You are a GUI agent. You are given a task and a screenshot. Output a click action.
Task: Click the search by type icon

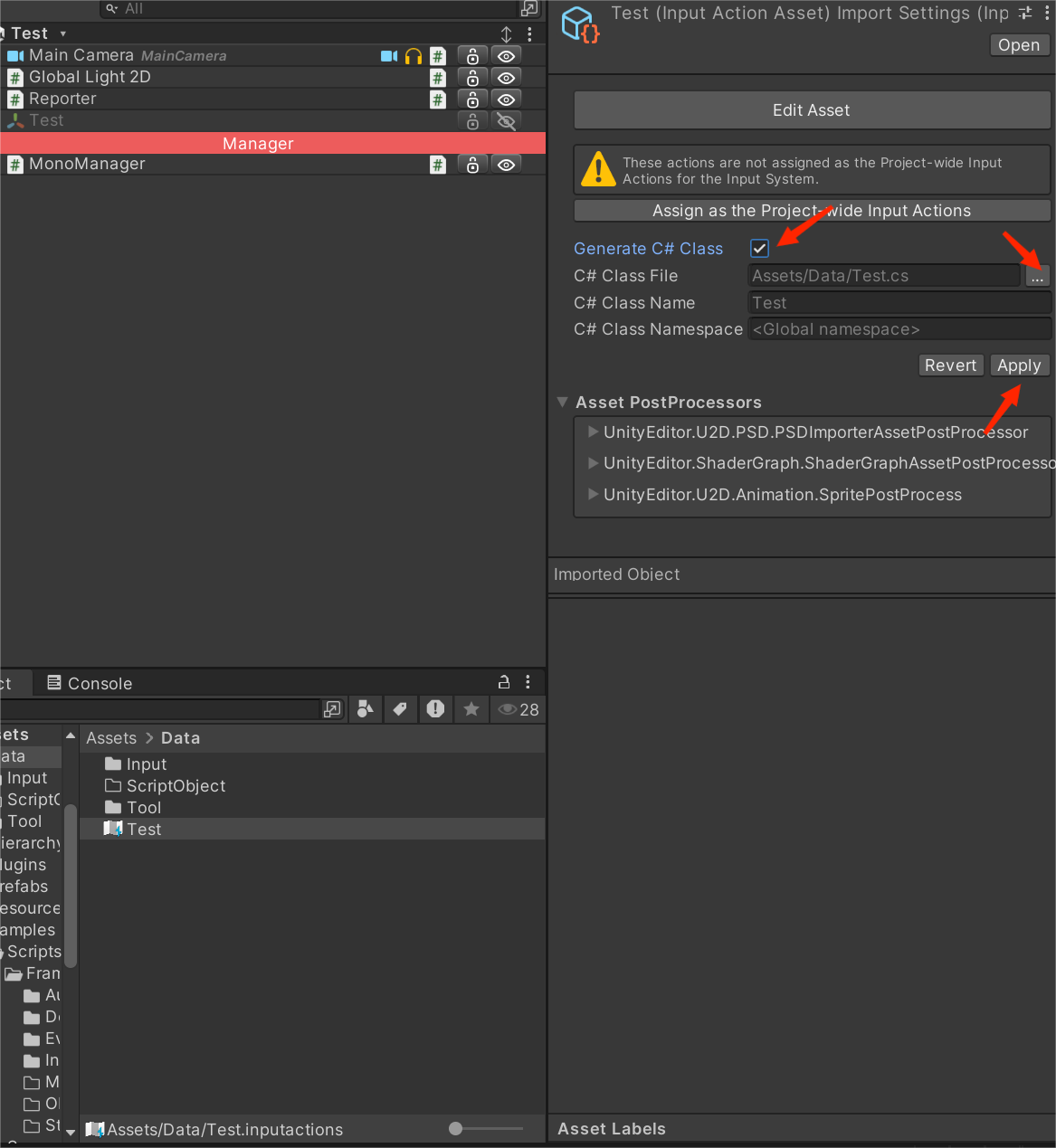coord(366,709)
